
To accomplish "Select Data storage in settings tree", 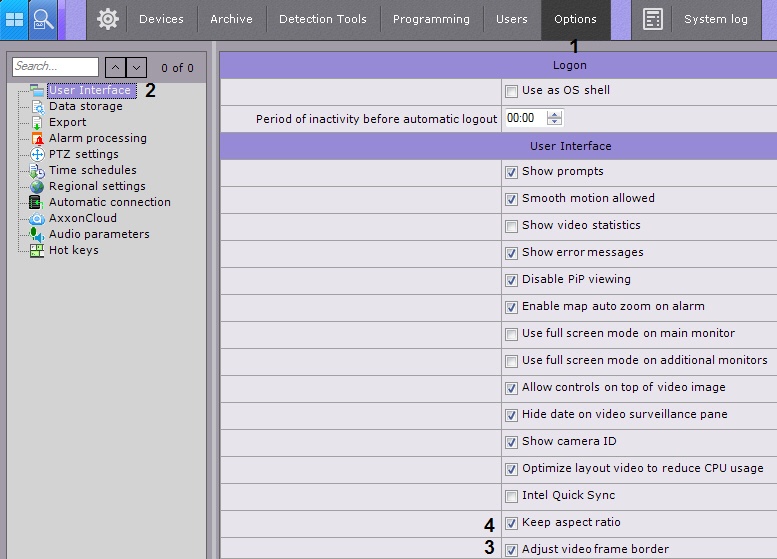I will coord(86,106).
